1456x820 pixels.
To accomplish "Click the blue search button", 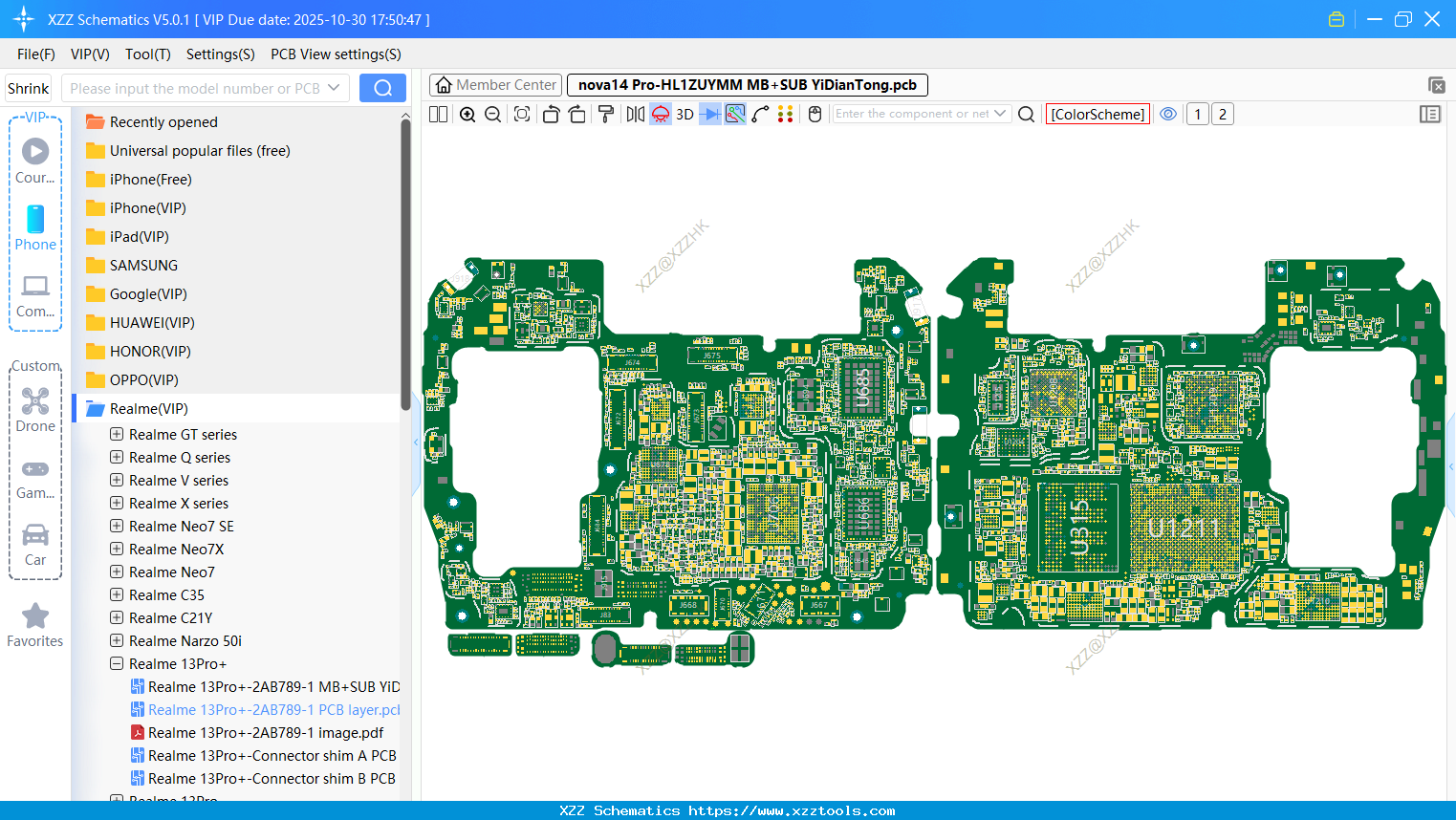I will click(x=382, y=88).
